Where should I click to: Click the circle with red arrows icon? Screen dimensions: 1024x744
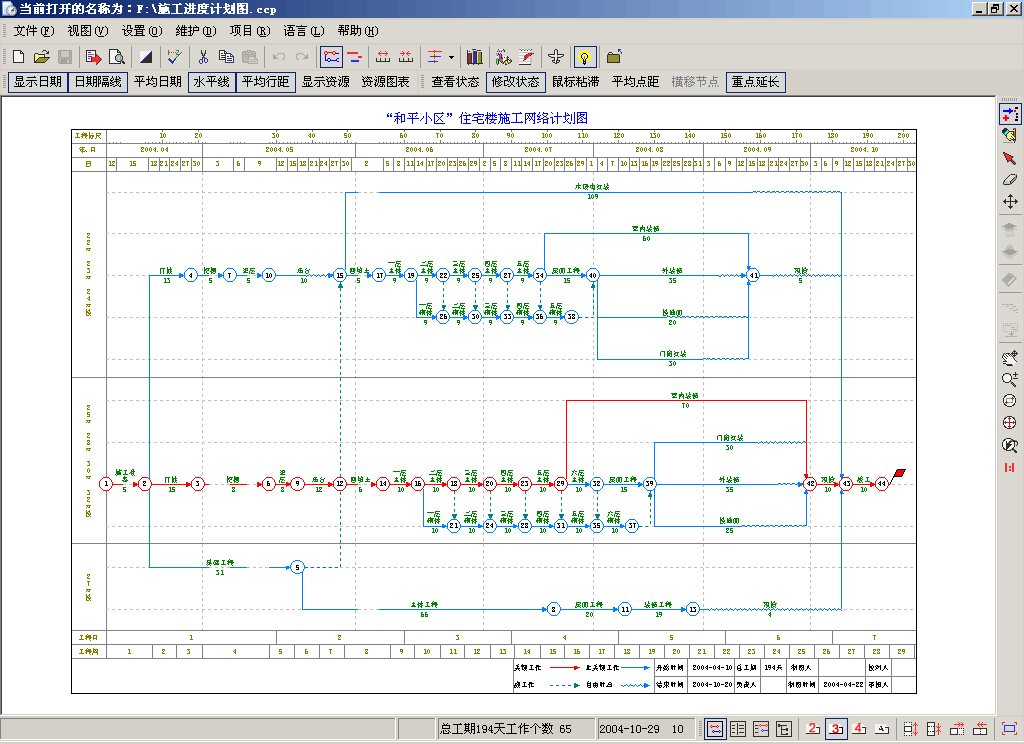[x=1010, y=400]
